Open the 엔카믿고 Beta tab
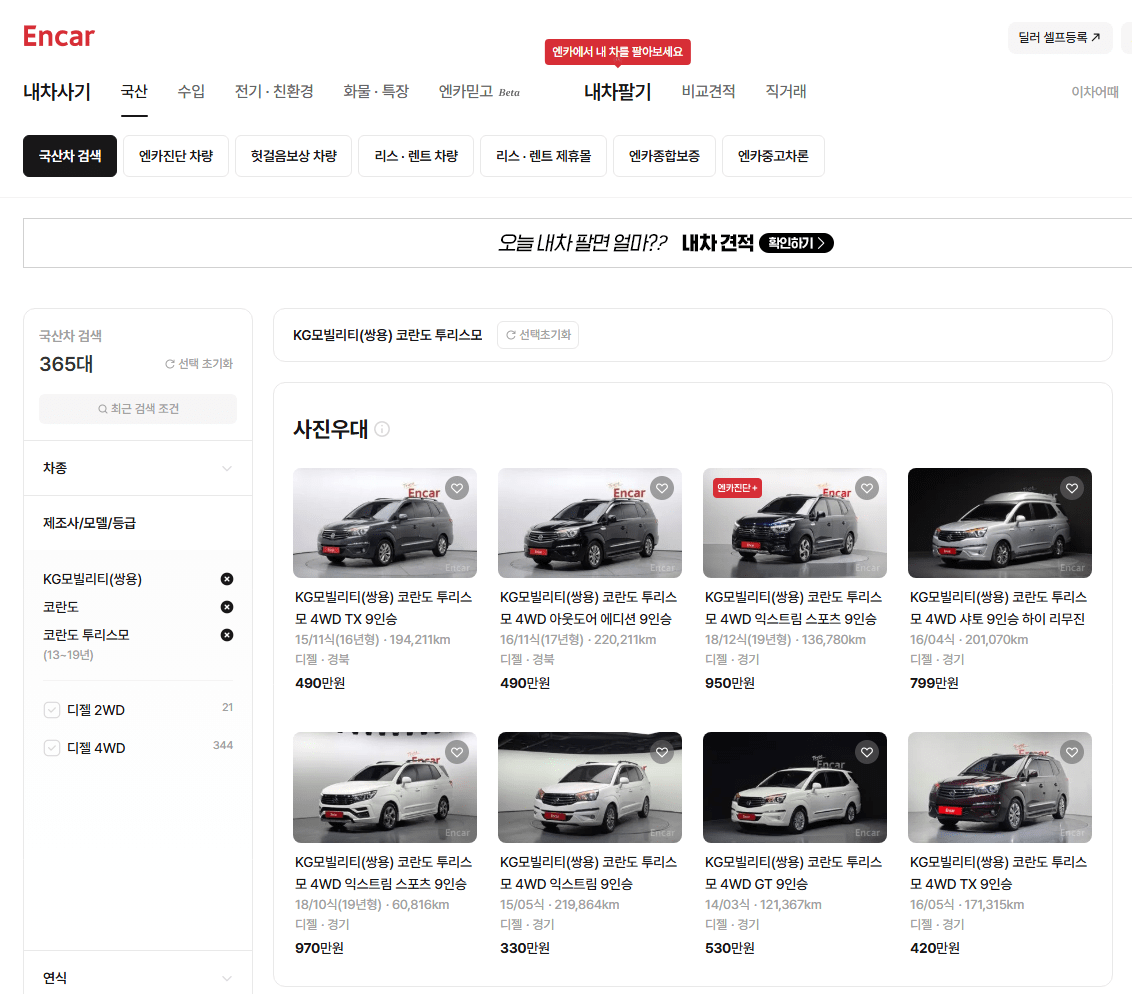The image size is (1132, 994). pyautogui.click(x=479, y=92)
